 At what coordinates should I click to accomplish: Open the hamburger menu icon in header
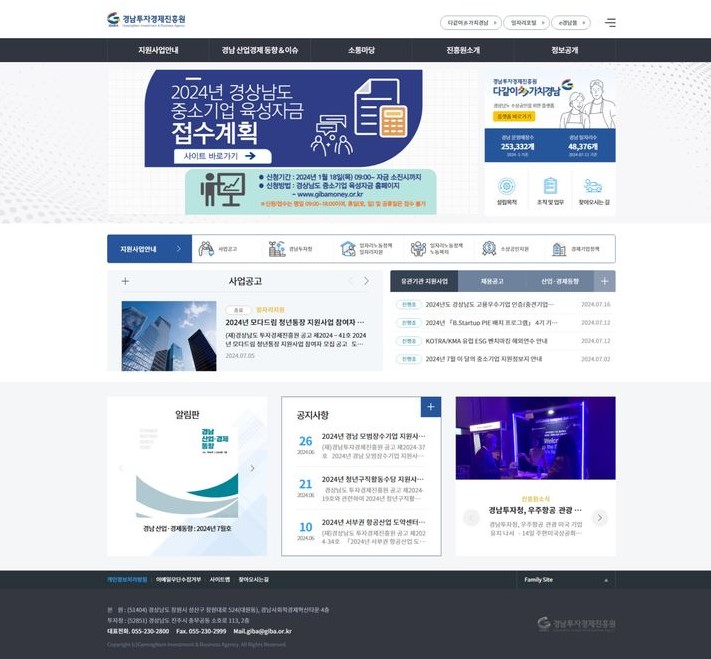[x=610, y=22]
